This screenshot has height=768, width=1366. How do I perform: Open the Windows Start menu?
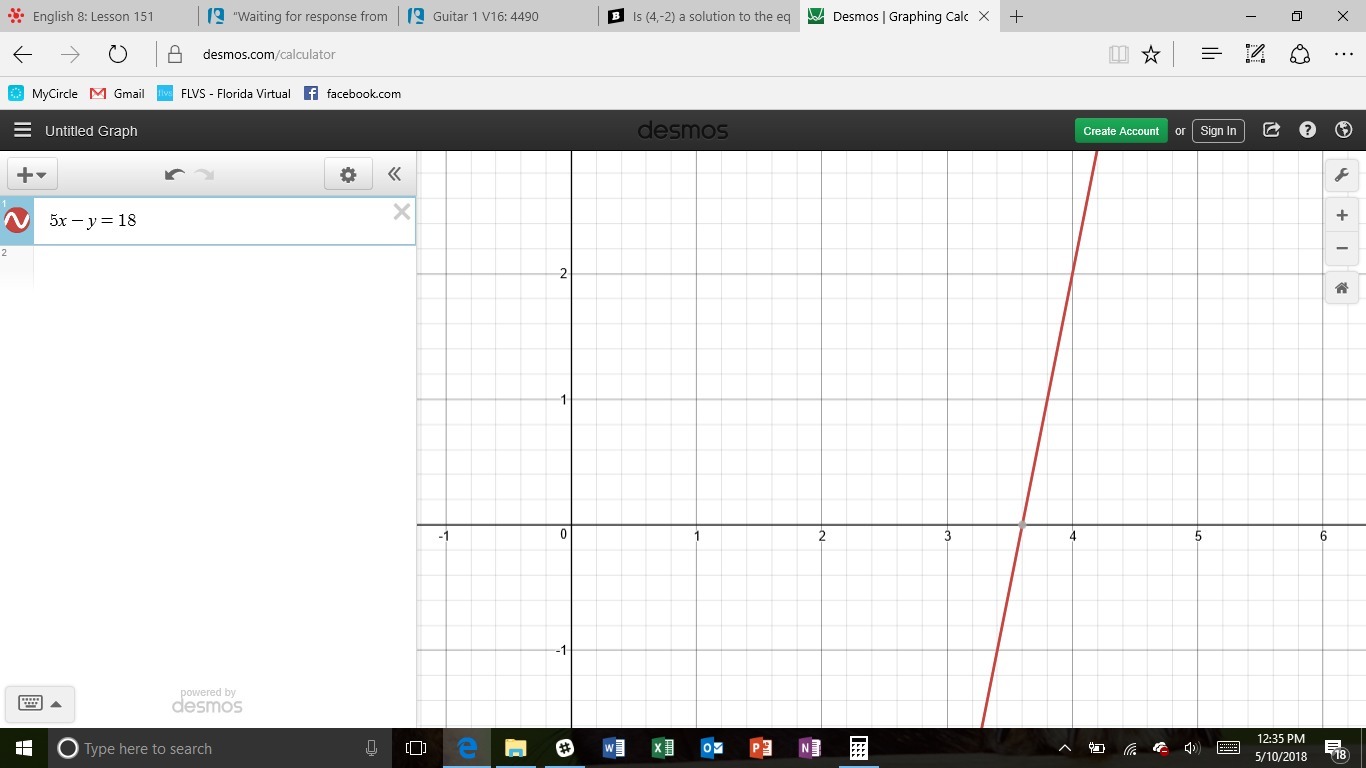24,748
